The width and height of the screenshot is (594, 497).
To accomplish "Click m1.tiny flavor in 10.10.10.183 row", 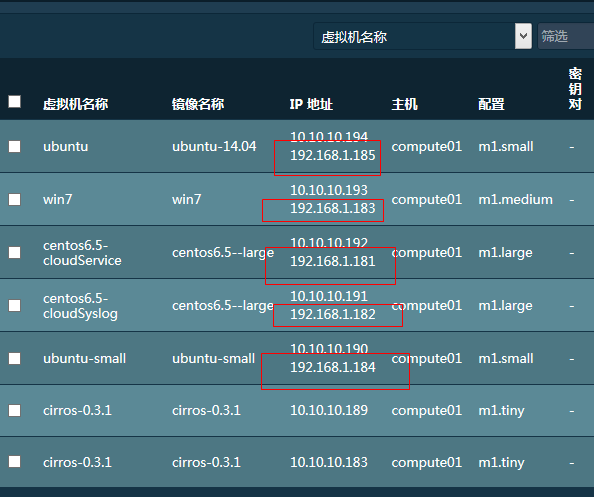I will 501,463.
